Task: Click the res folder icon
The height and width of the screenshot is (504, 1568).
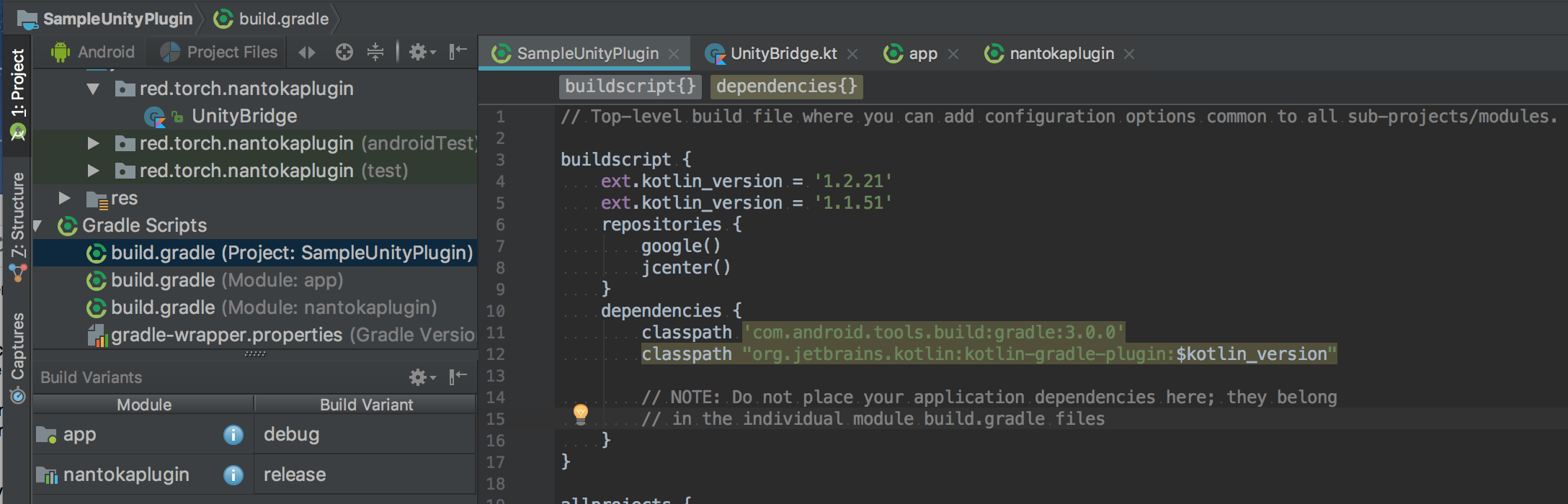Action: coord(97,199)
